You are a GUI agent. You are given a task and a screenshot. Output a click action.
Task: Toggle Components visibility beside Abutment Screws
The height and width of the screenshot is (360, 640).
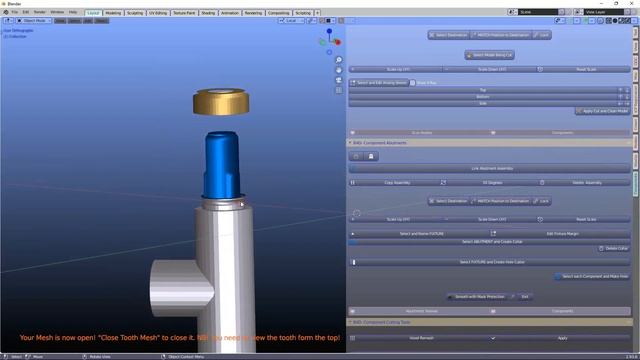click(560, 311)
